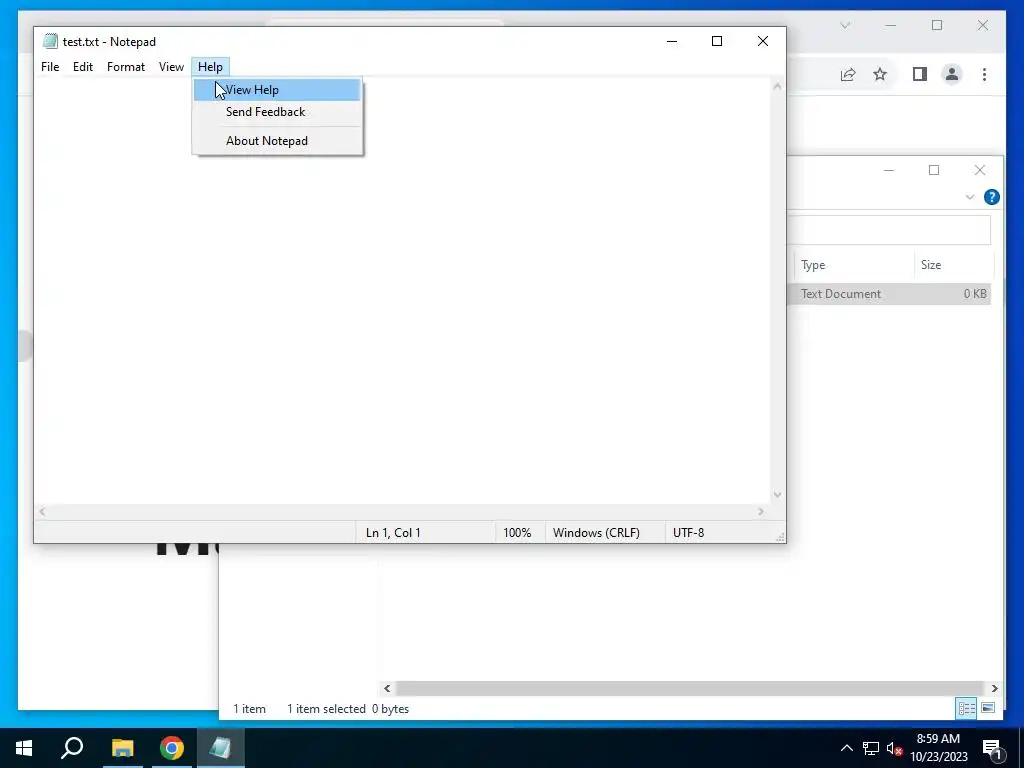This screenshot has height=768, width=1024.
Task: Click Ln 1, Col 1 status text
Action: 393,533
